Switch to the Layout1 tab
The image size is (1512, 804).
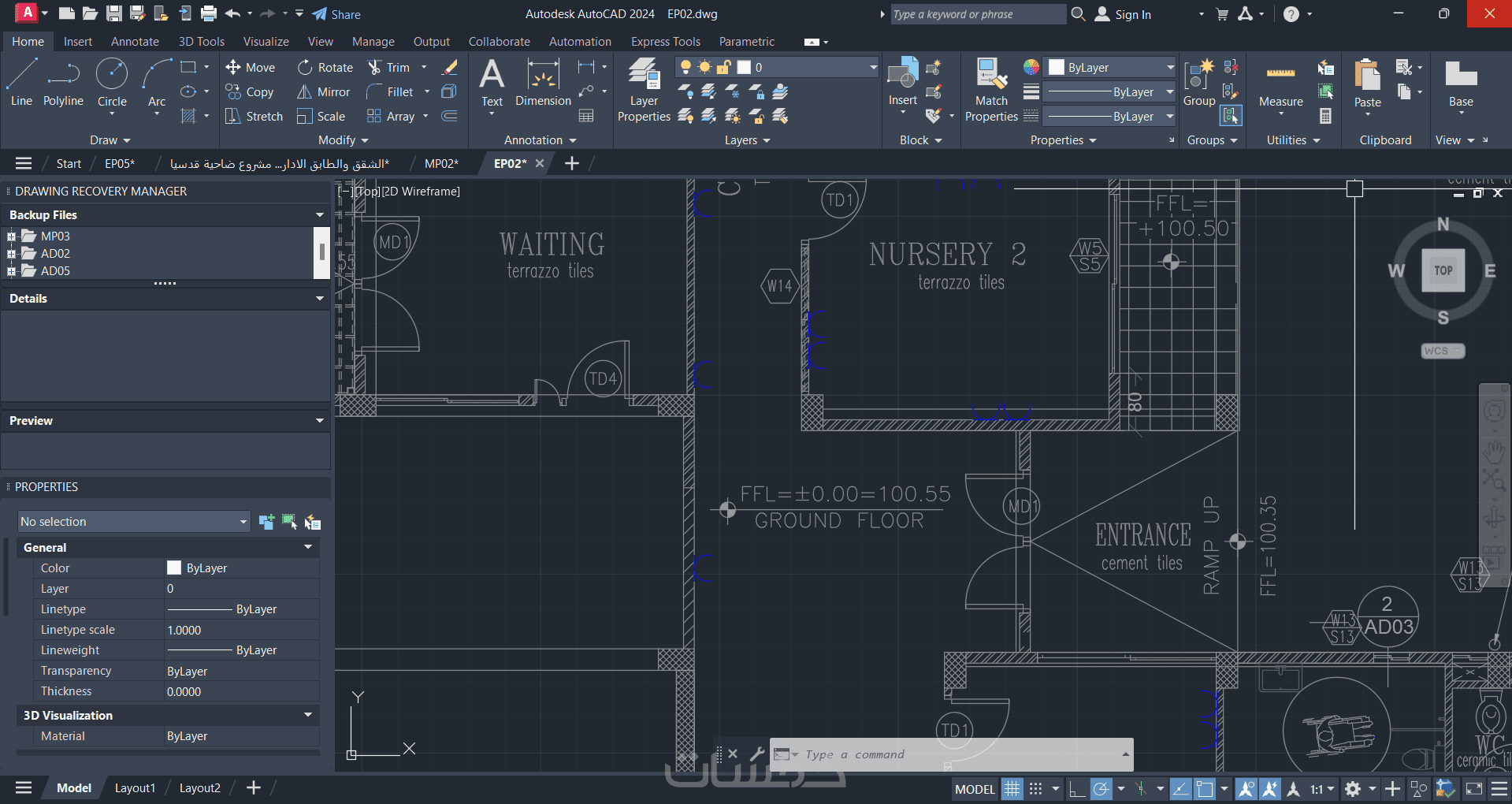click(135, 788)
